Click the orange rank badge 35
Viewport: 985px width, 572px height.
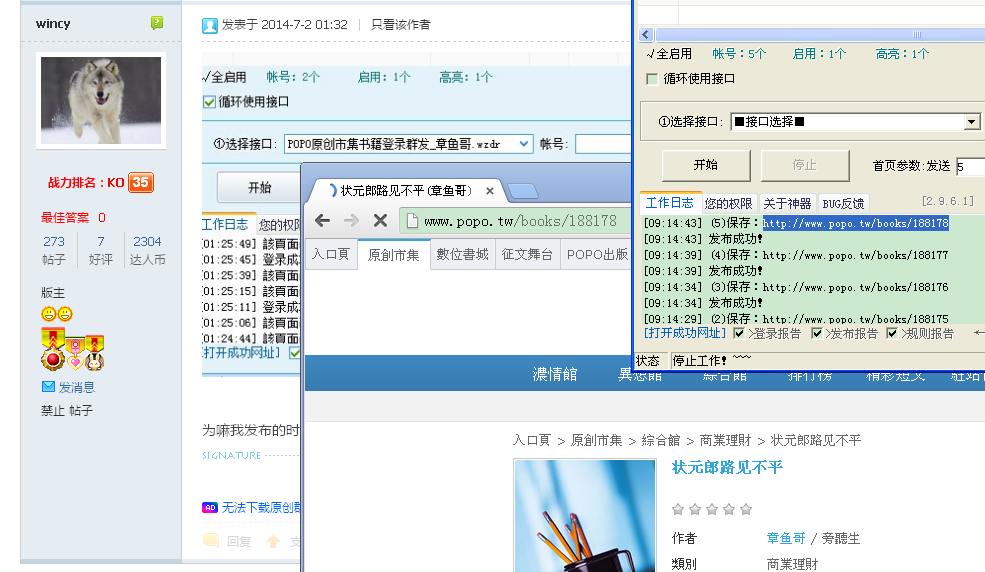coord(141,183)
